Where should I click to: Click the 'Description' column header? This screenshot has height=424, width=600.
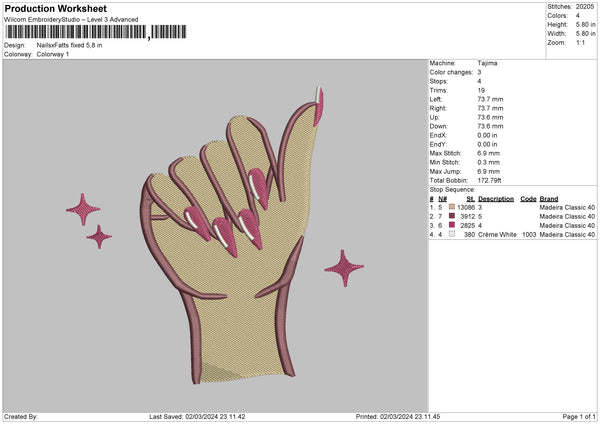(x=496, y=199)
